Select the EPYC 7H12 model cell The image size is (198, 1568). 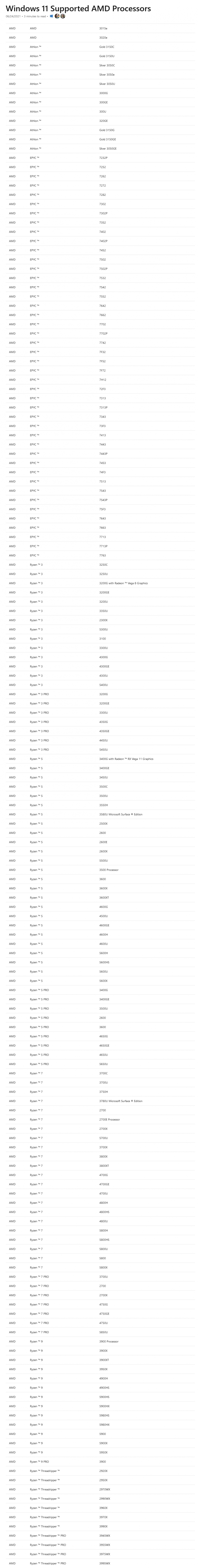click(x=102, y=380)
